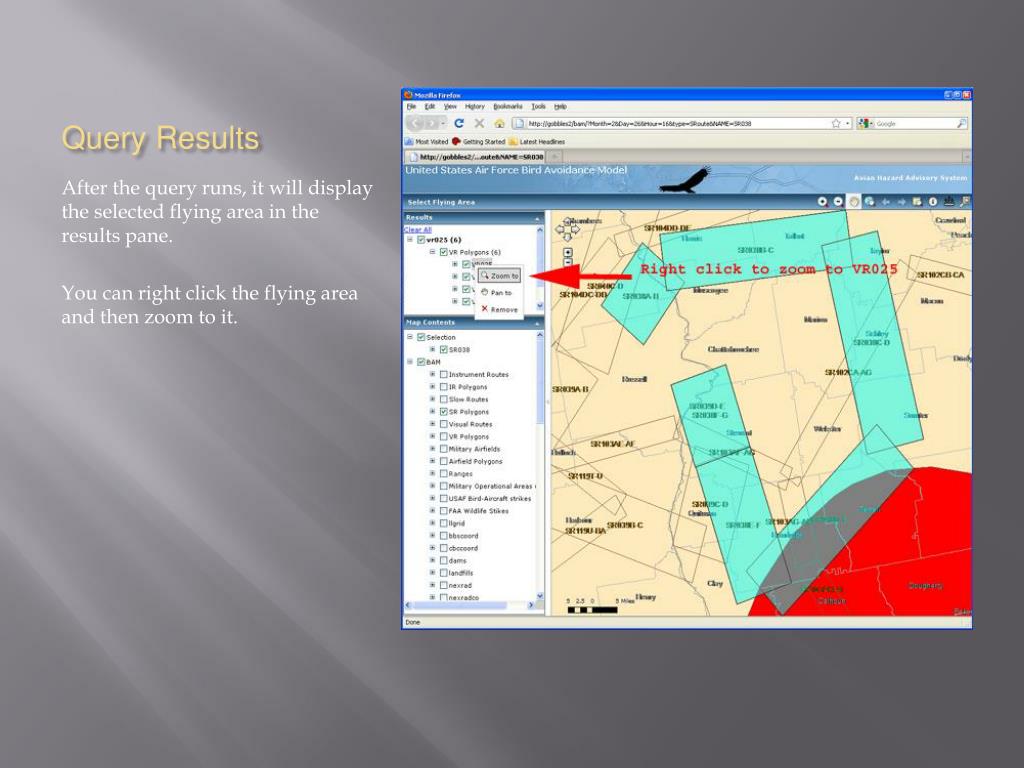Viewport: 1024px width, 768px height.
Task: Open a new tab with the plus button
Action: pos(554,157)
